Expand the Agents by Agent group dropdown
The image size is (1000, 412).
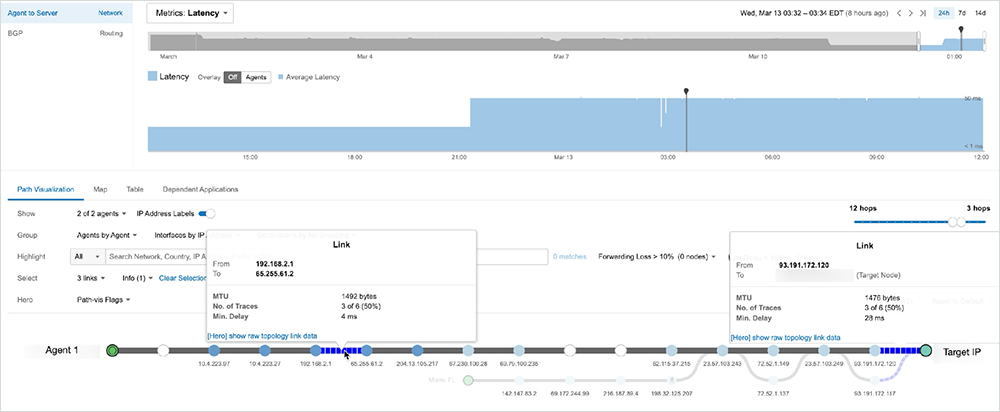pyautogui.click(x=107, y=235)
